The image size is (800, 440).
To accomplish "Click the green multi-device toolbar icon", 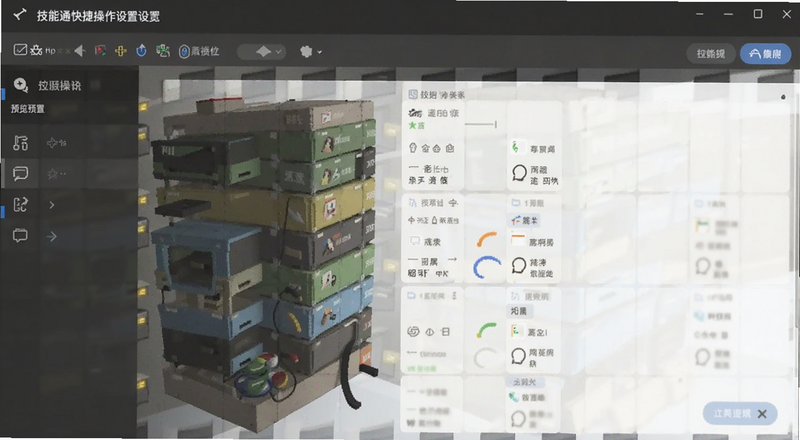I will tap(163, 51).
